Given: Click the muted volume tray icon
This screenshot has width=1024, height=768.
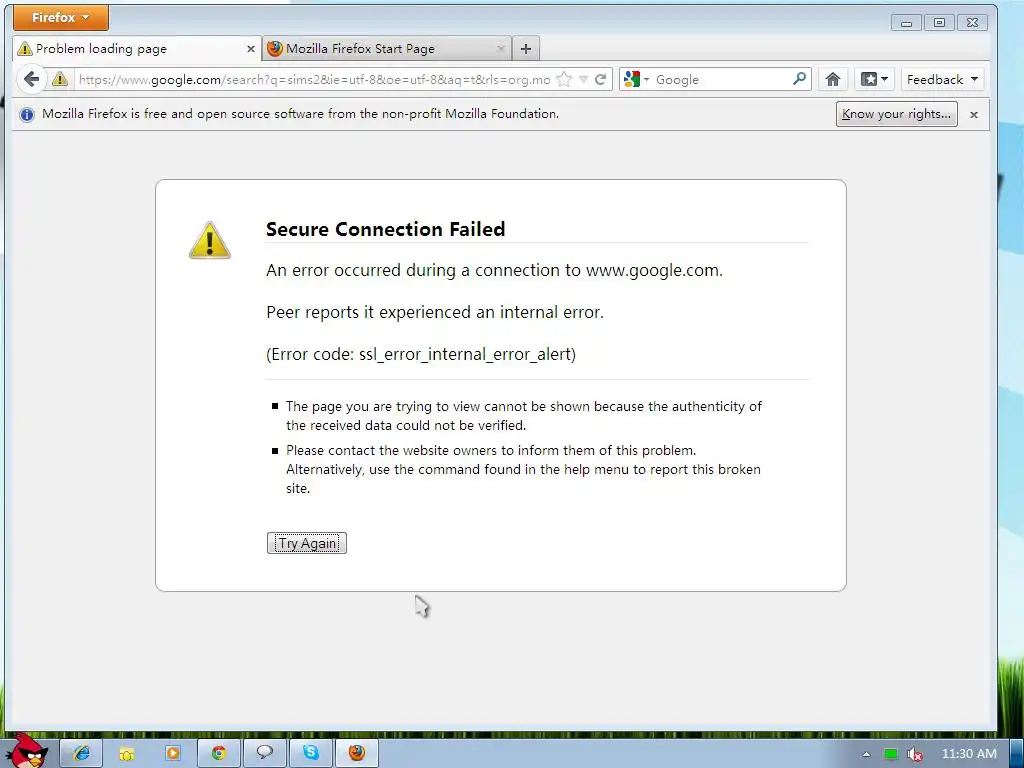Looking at the screenshot, I should coord(915,755).
